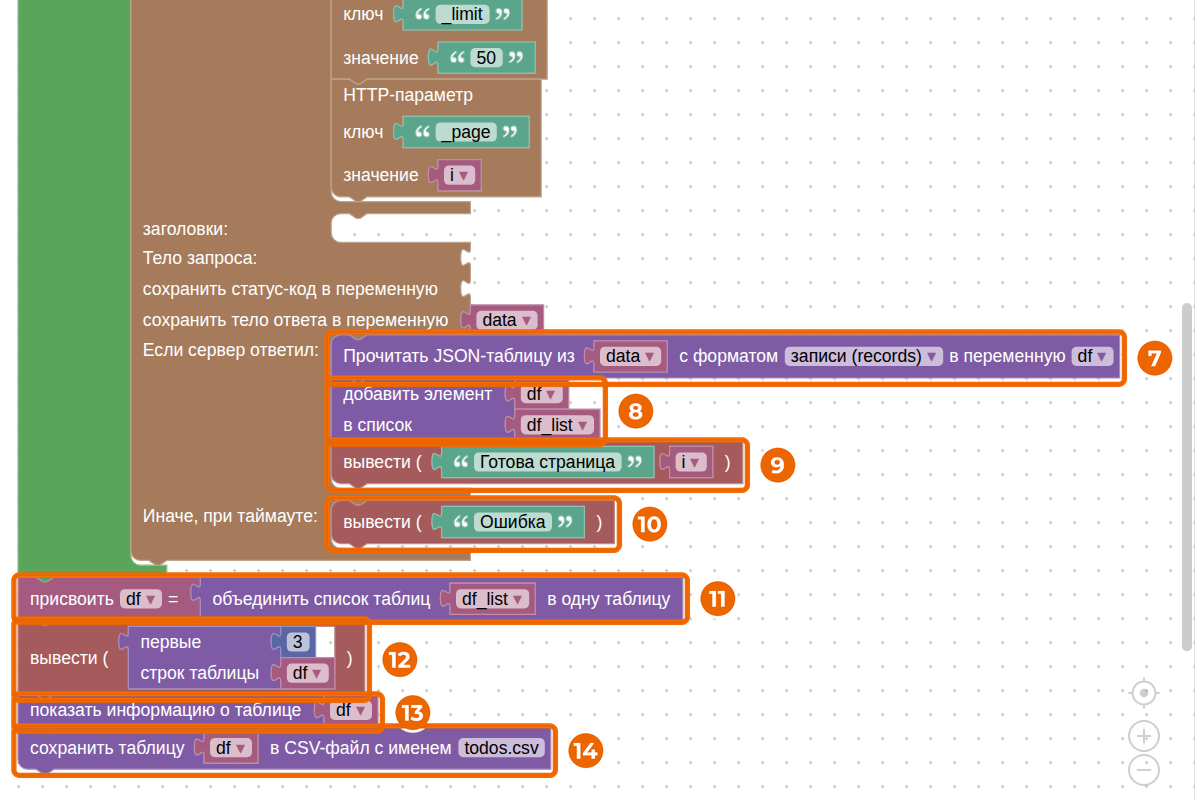The height and width of the screenshot is (800, 1195).
Task: Open the 'data' dropdown beside 'сохранить тело ответа в переменную'
Action: pyautogui.click(x=507, y=320)
